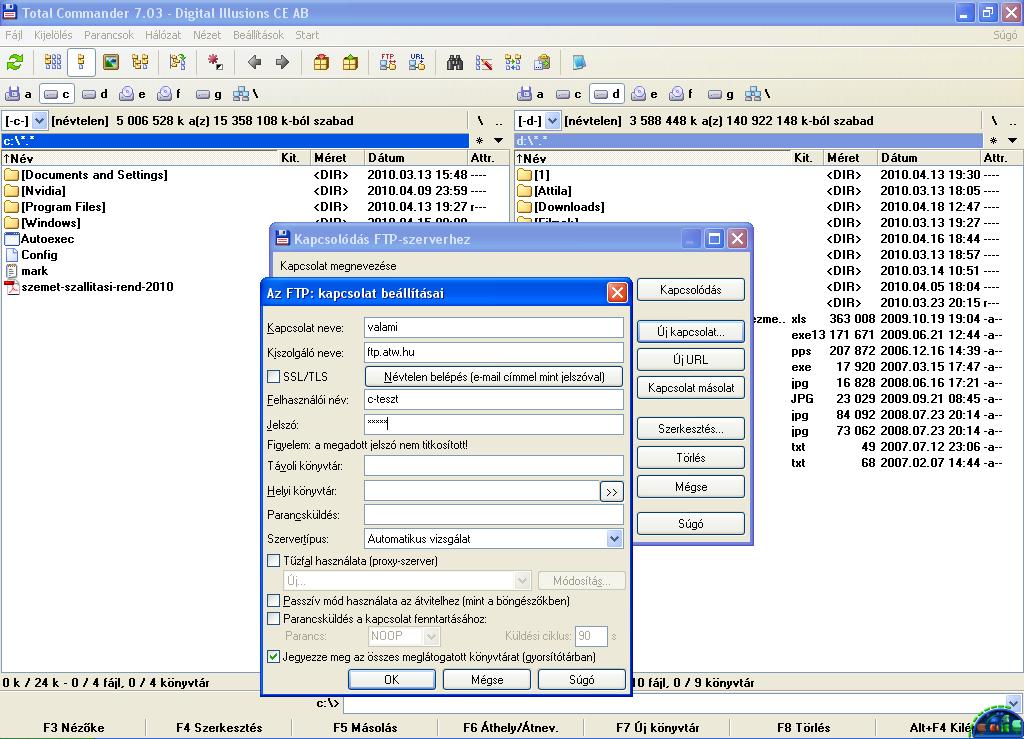This screenshot has height=739, width=1024.
Task: Click the copy names to clipboard icon
Action: 542,63
